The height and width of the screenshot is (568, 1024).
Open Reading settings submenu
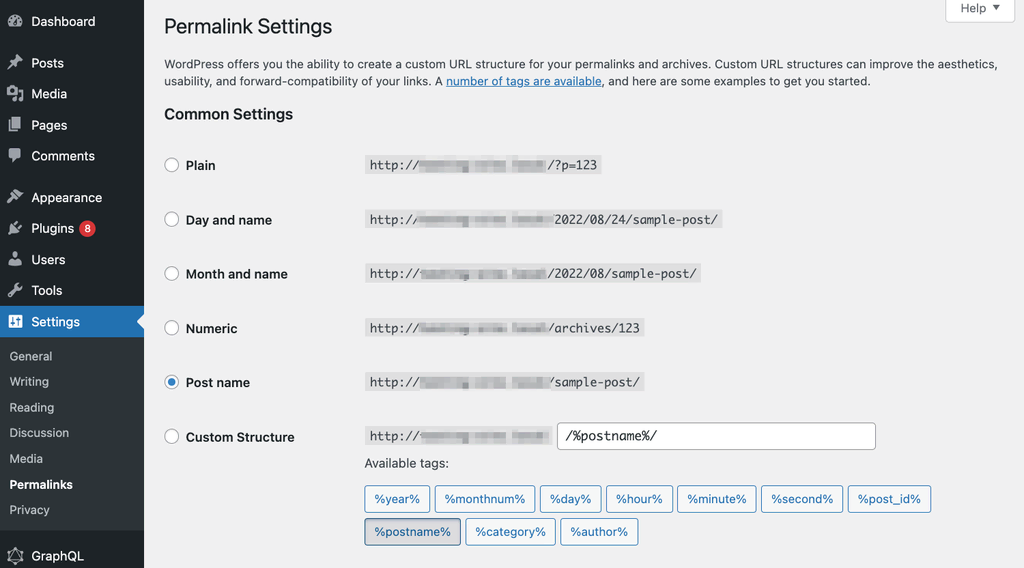click(x=31, y=407)
